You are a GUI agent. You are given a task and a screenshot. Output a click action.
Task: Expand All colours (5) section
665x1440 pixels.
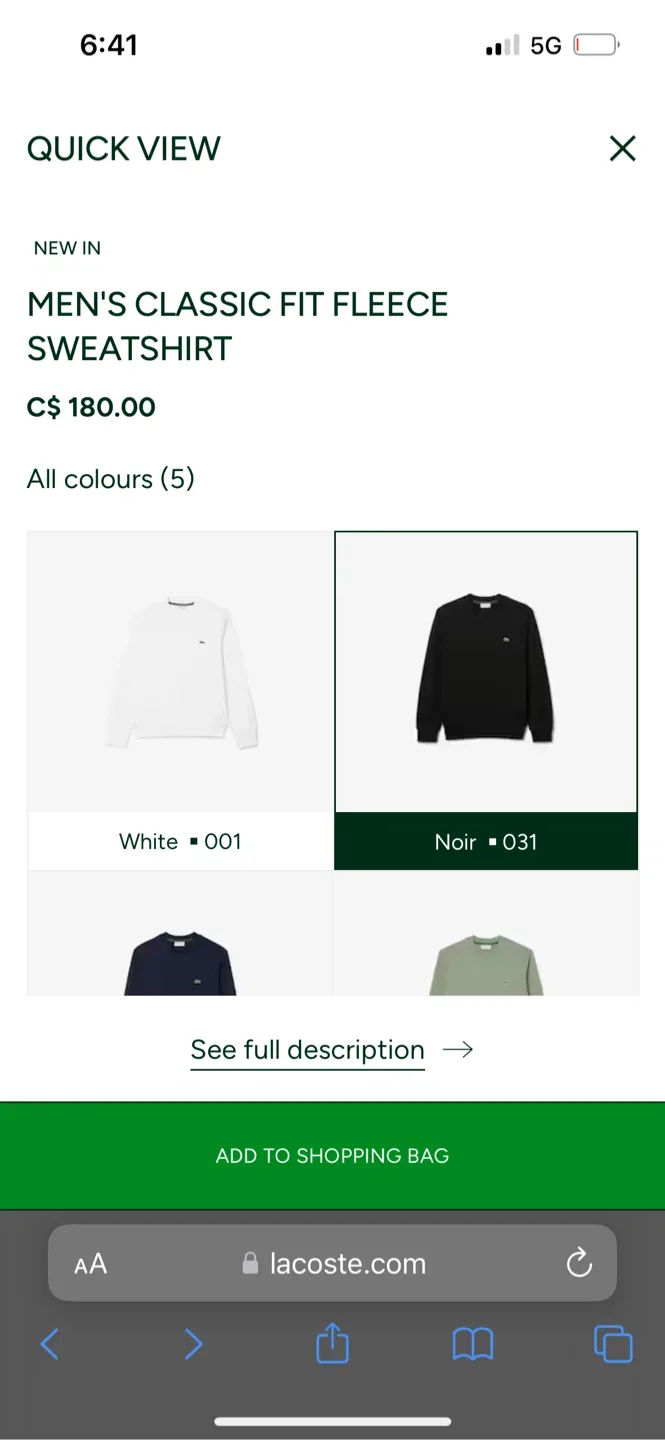pos(110,479)
